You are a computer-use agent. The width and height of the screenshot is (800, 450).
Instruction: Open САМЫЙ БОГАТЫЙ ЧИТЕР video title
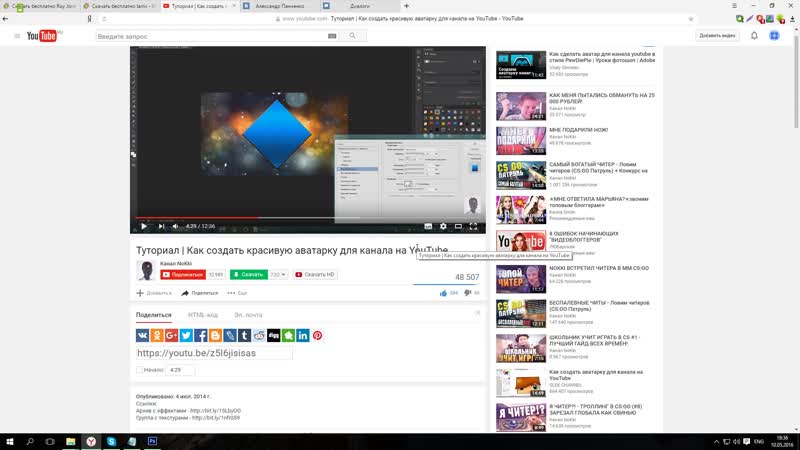click(x=598, y=167)
